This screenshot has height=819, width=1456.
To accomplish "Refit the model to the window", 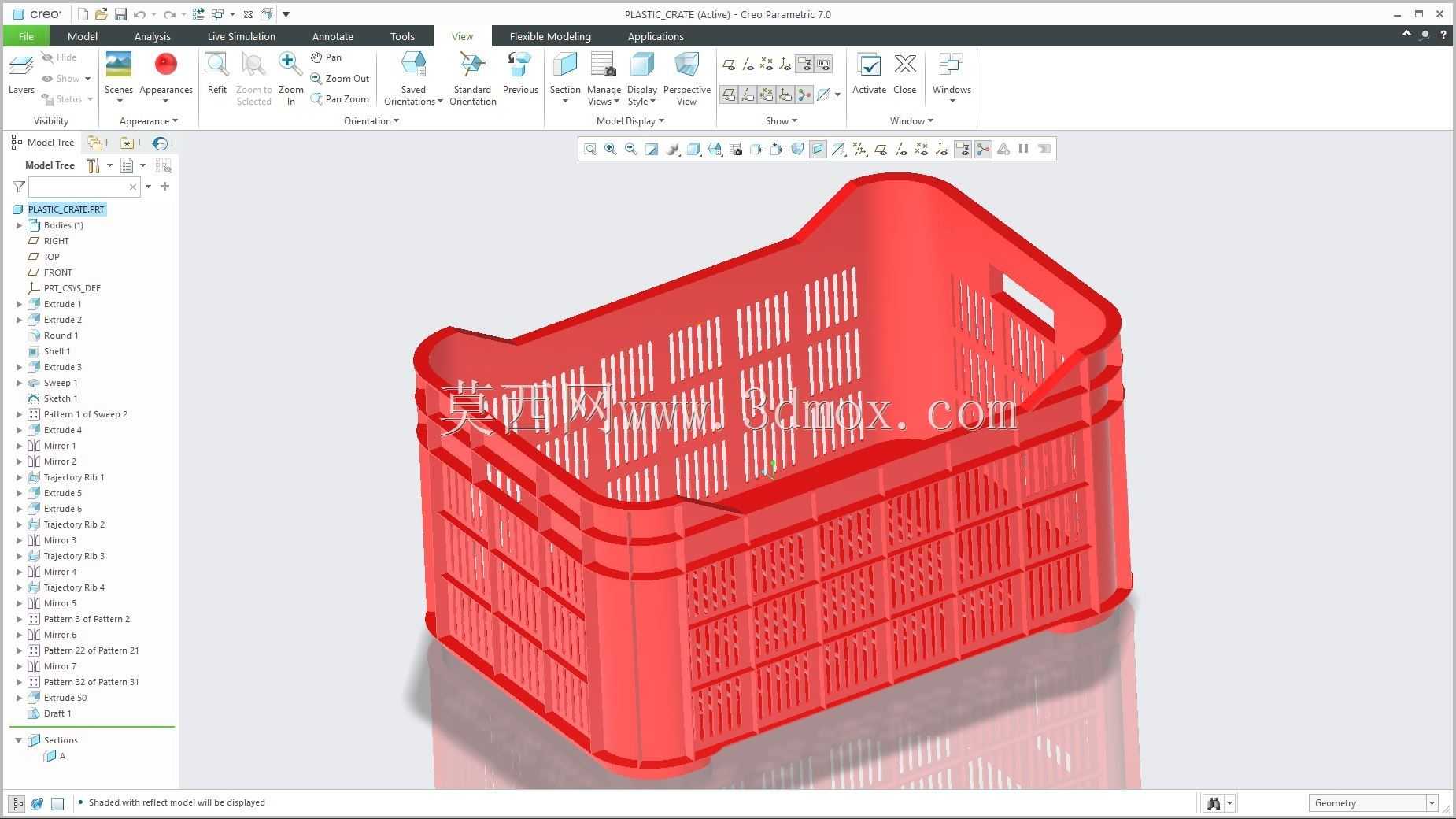I will (216, 74).
